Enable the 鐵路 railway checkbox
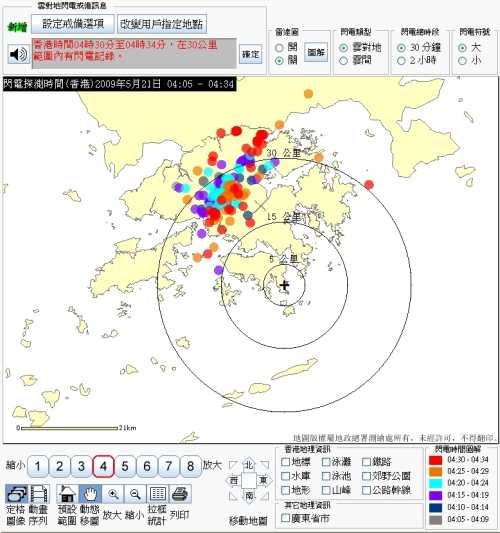The width and height of the screenshot is (500, 533). [x=366, y=462]
